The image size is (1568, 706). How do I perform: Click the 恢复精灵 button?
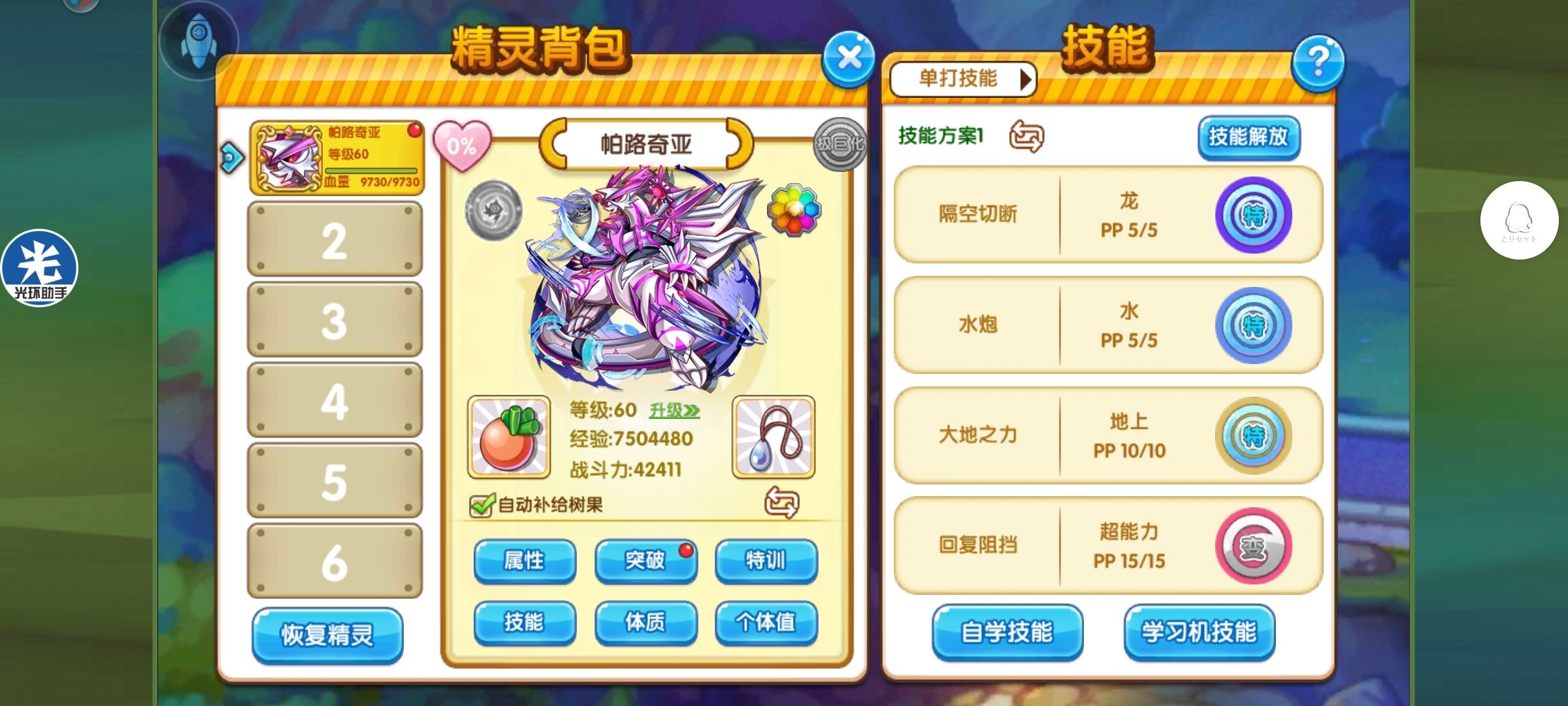[327, 635]
